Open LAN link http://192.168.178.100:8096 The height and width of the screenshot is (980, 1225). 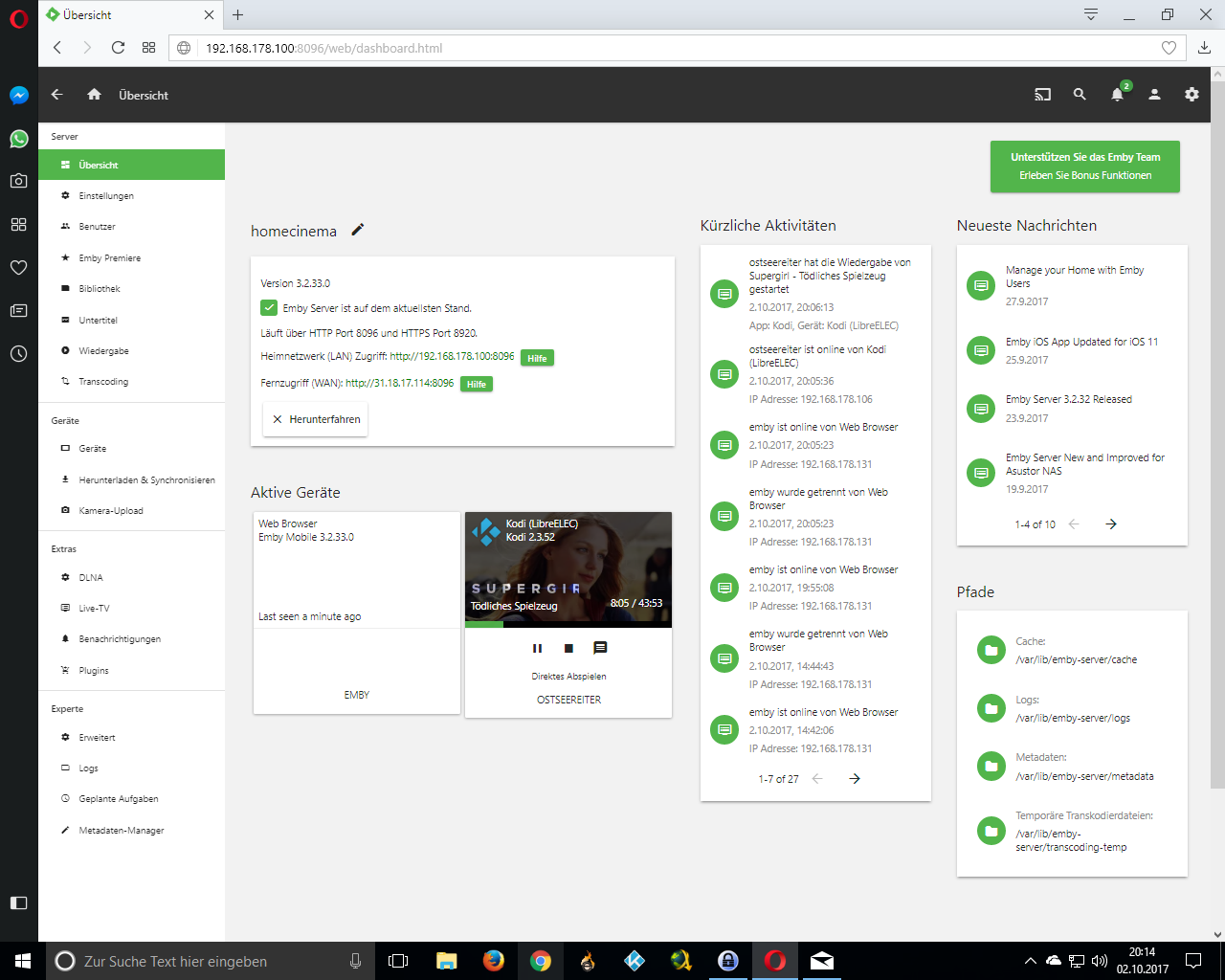(452, 356)
